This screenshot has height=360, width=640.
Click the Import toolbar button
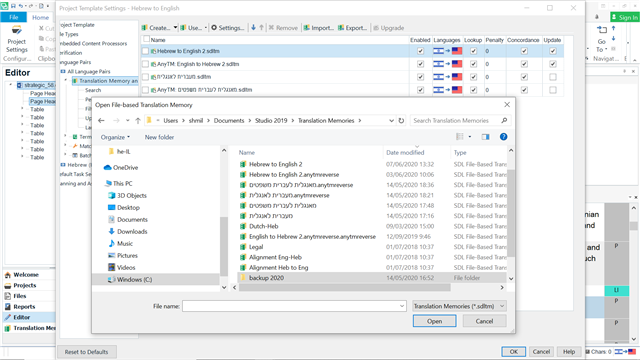coord(318,28)
